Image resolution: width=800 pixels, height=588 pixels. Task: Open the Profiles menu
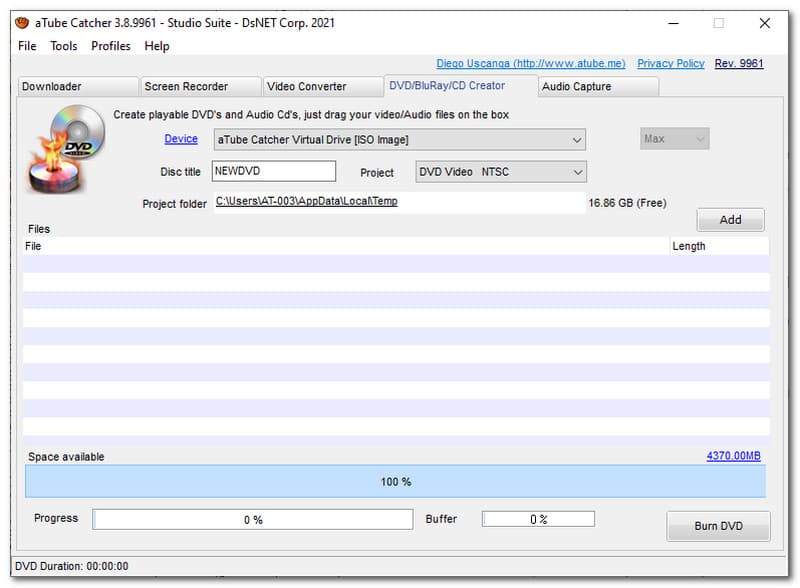tap(111, 46)
